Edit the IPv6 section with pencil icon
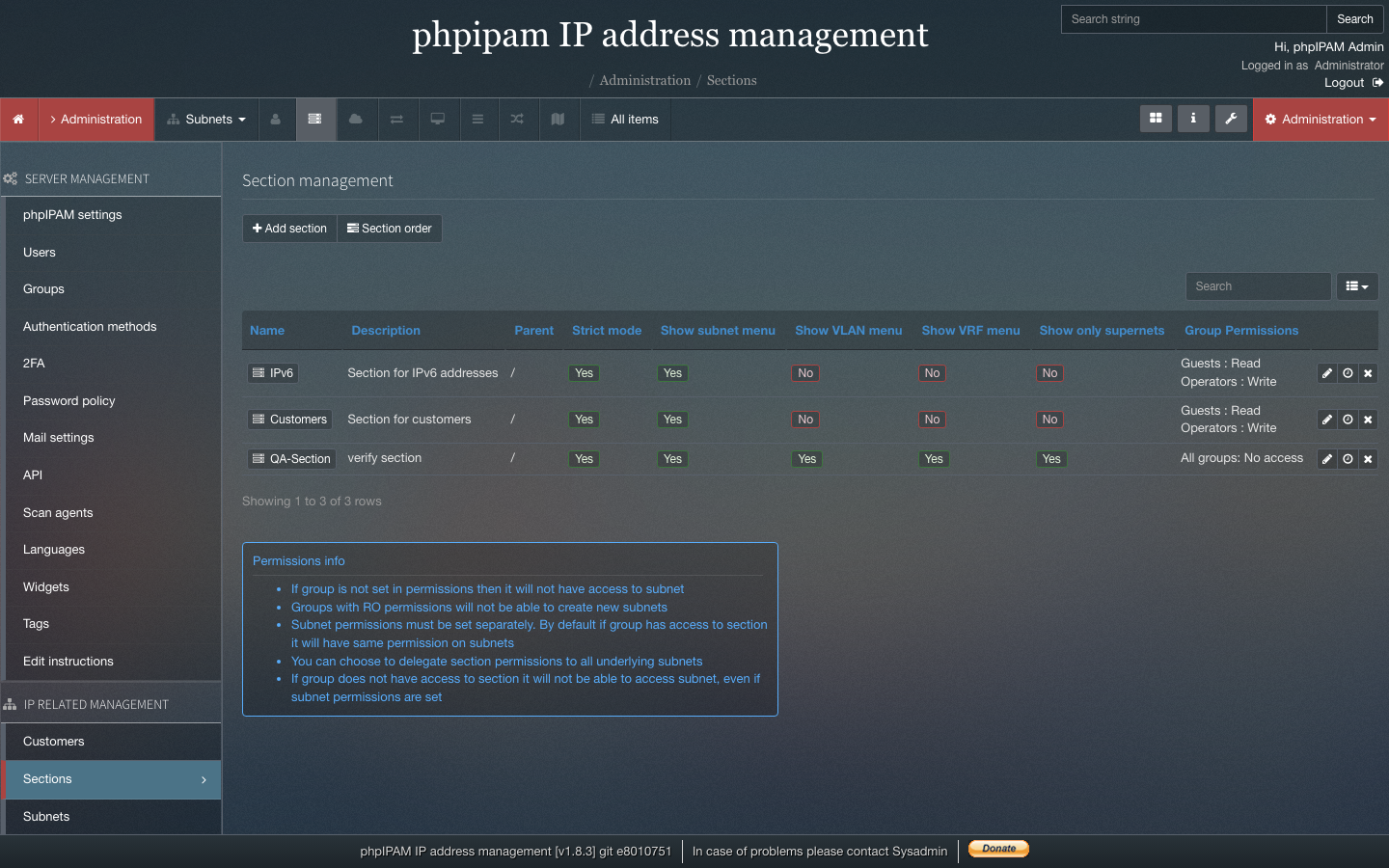The width and height of the screenshot is (1389, 868). click(1327, 373)
